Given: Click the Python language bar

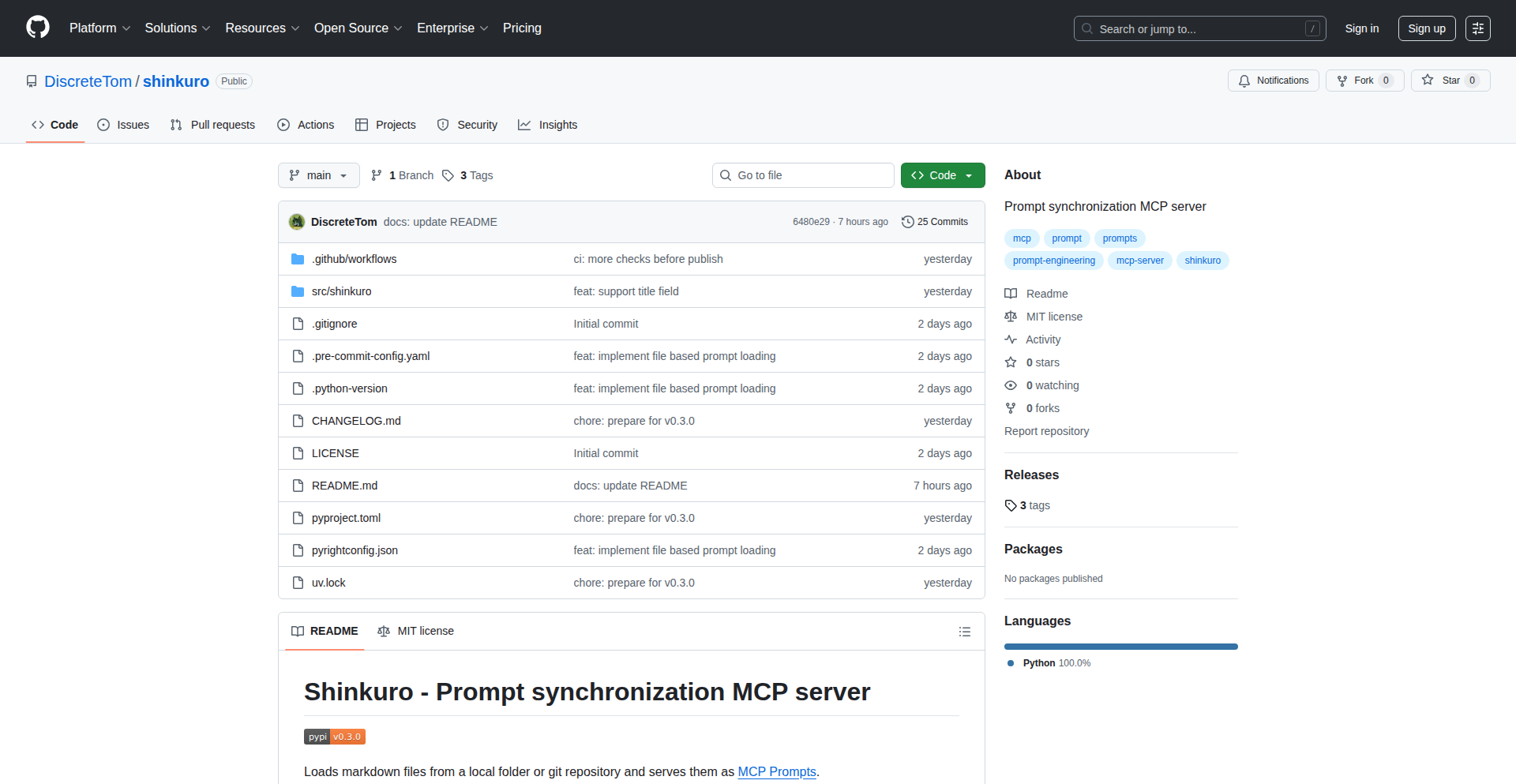Looking at the screenshot, I should (x=1120, y=647).
